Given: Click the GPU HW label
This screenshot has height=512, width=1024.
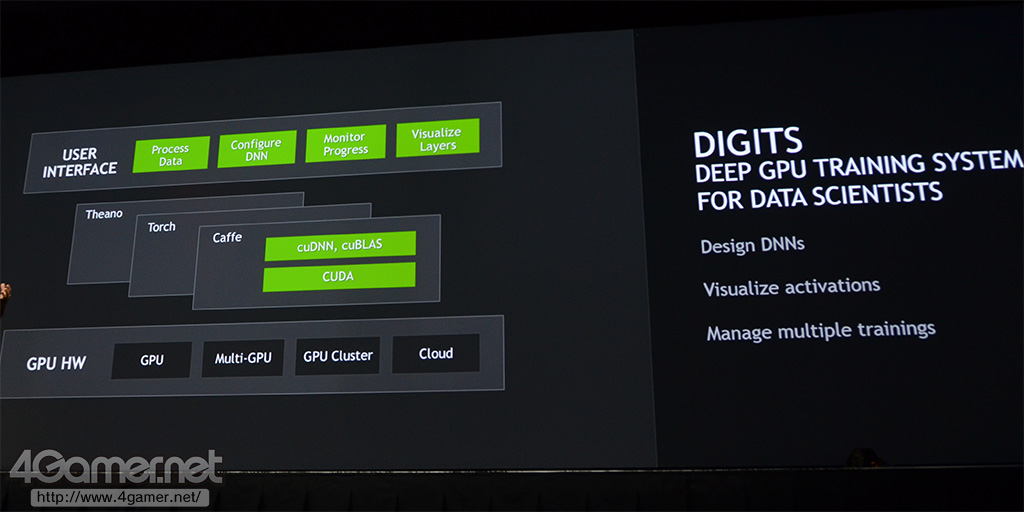Looking at the screenshot, I should pos(56,364).
